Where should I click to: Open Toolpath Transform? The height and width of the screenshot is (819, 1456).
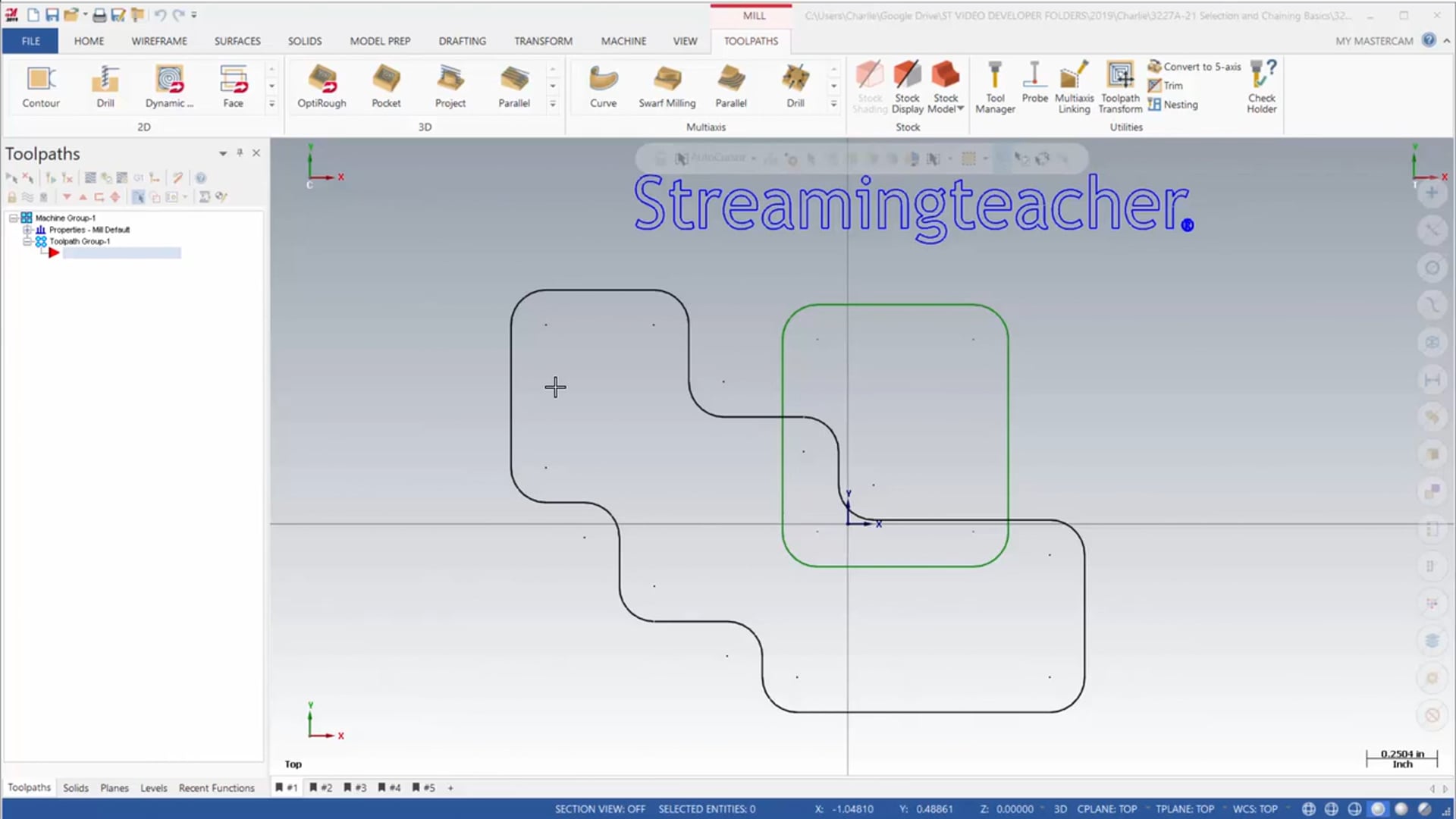[x=1120, y=87]
